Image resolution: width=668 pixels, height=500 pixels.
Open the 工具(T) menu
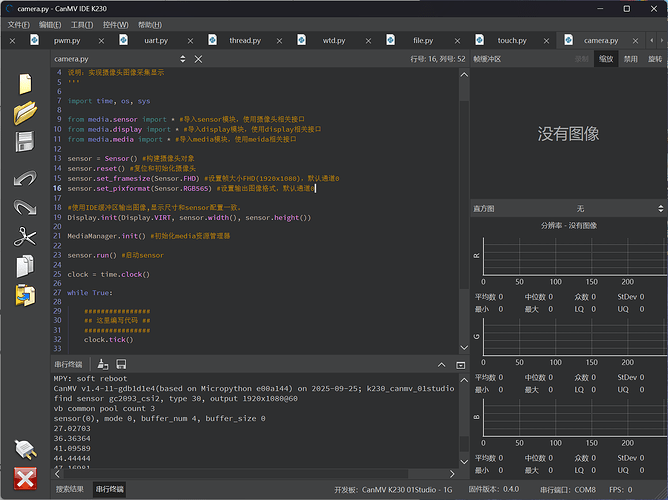(x=82, y=24)
